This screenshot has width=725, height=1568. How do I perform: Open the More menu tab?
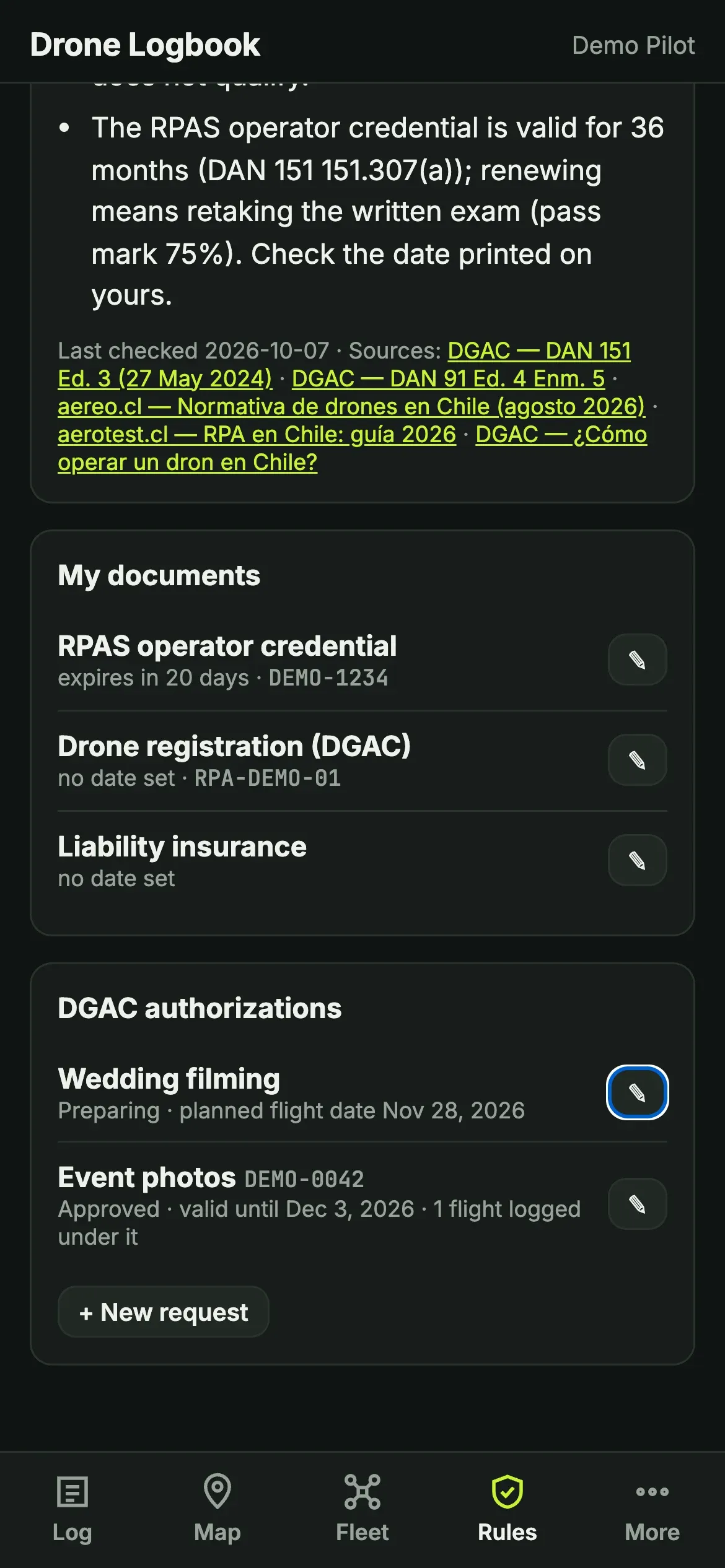click(652, 1509)
